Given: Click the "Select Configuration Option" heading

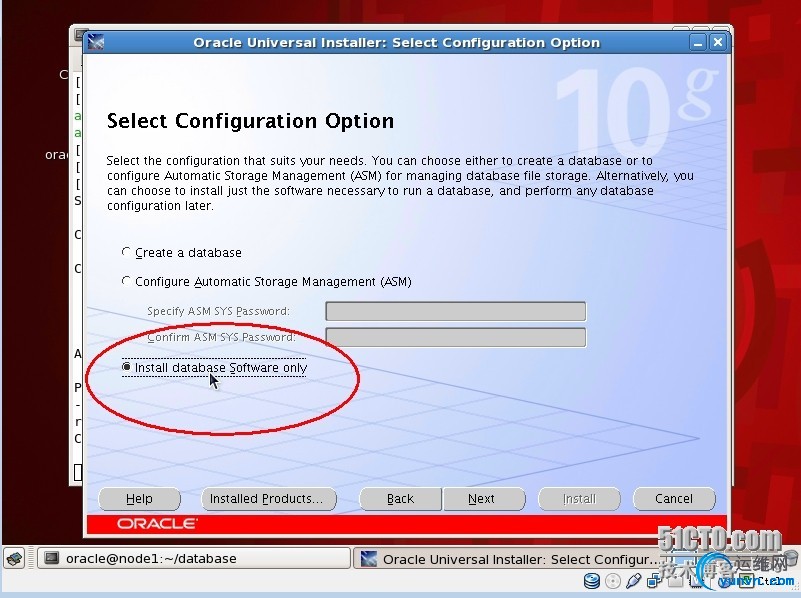Looking at the screenshot, I should [x=250, y=121].
